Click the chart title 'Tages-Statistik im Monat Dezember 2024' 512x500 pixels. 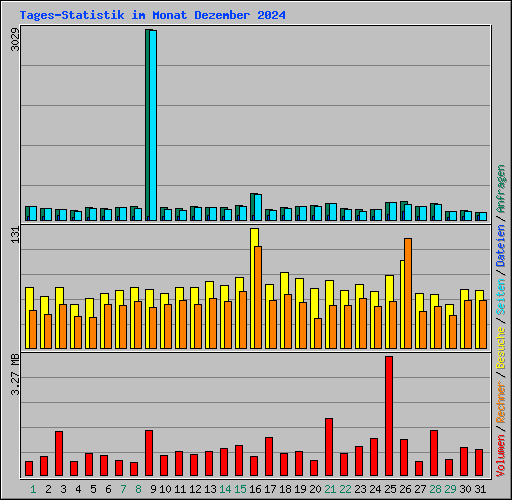152,15
